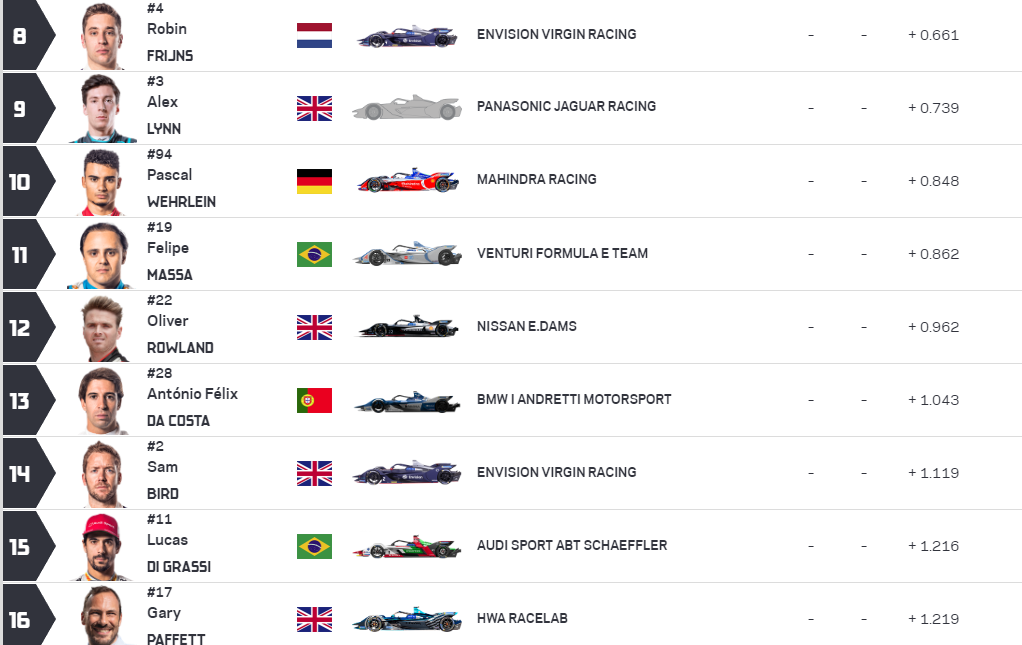Click the Netherlands flag beside Robin Frijns
This screenshot has width=1022, height=645.
click(314, 35)
